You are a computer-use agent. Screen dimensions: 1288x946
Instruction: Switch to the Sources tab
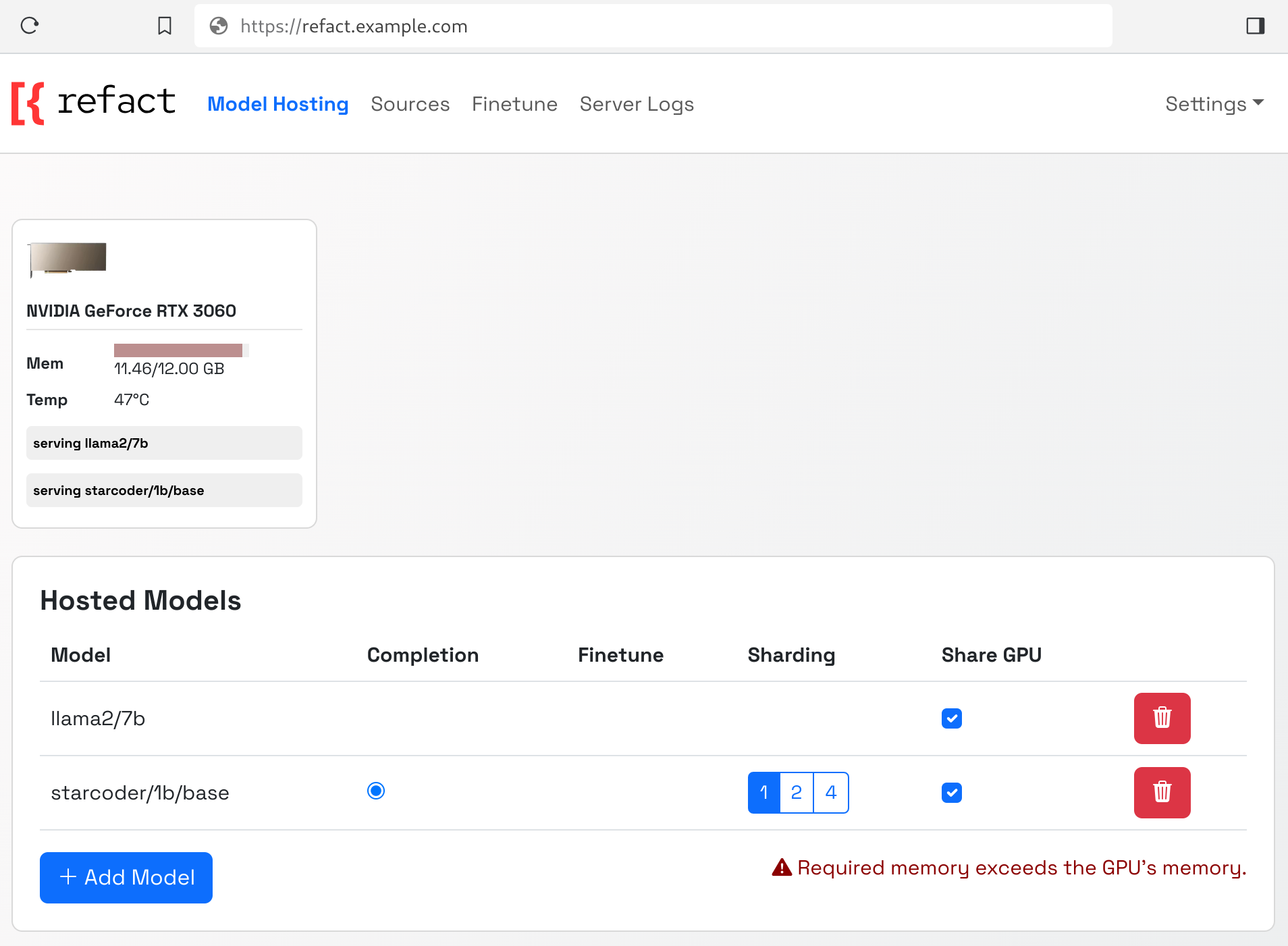(410, 104)
